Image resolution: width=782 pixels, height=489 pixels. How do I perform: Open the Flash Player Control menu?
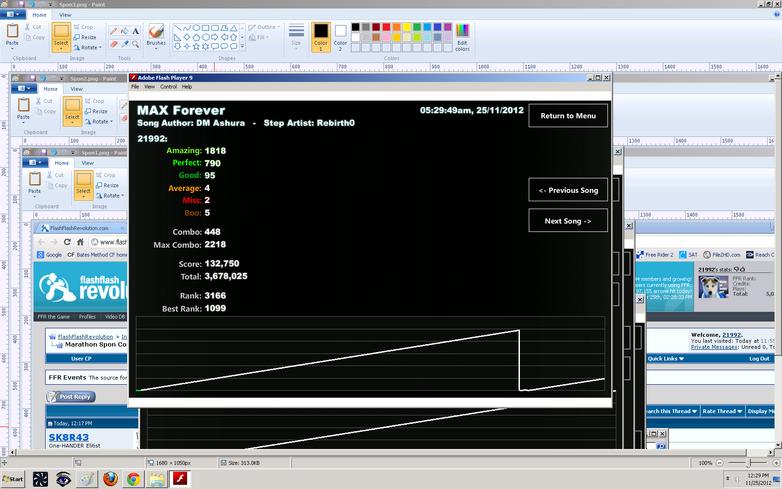click(169, 87)
